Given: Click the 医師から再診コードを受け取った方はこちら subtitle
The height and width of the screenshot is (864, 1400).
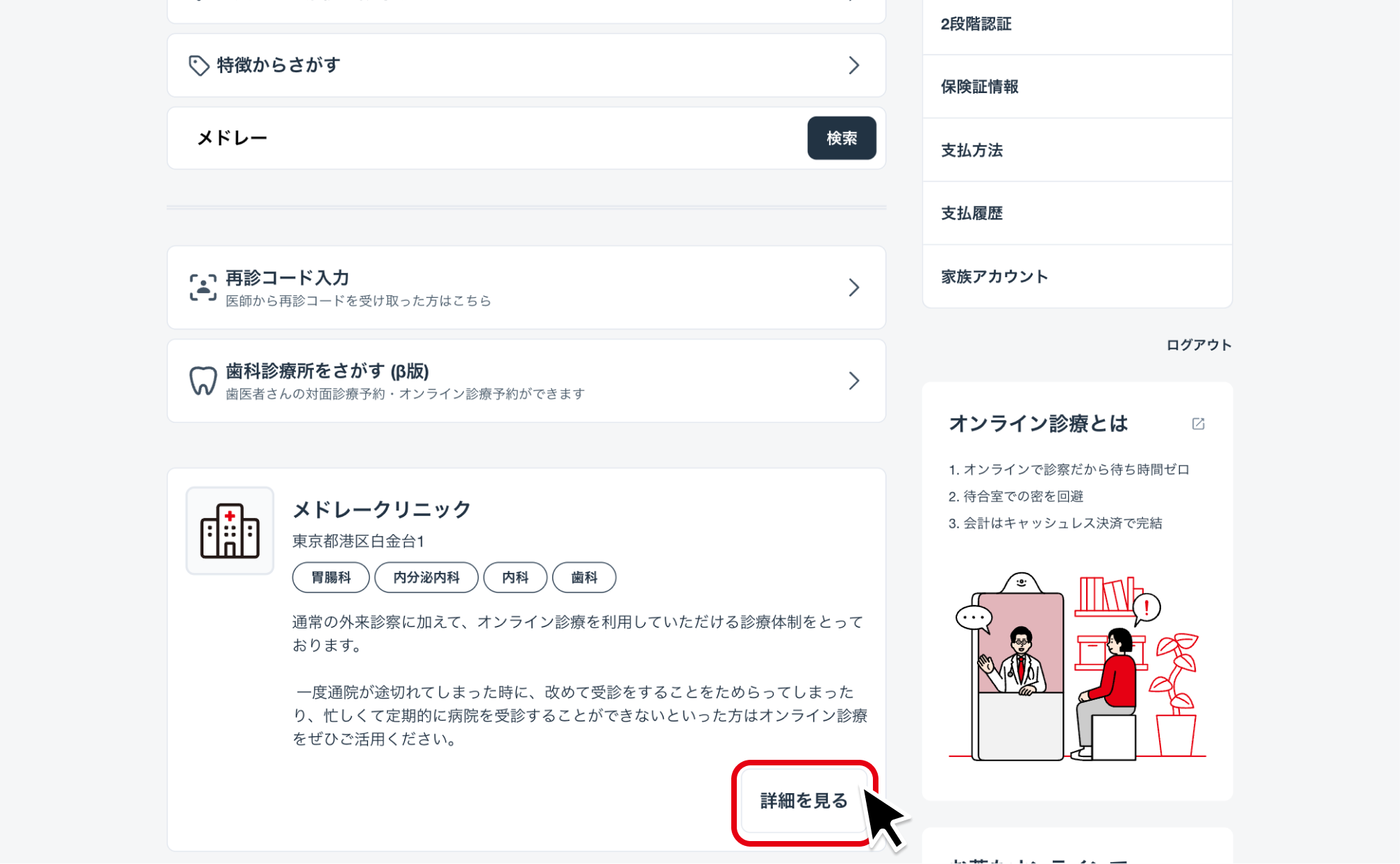Looking at the screenshot, I should [x=358, y=301].
